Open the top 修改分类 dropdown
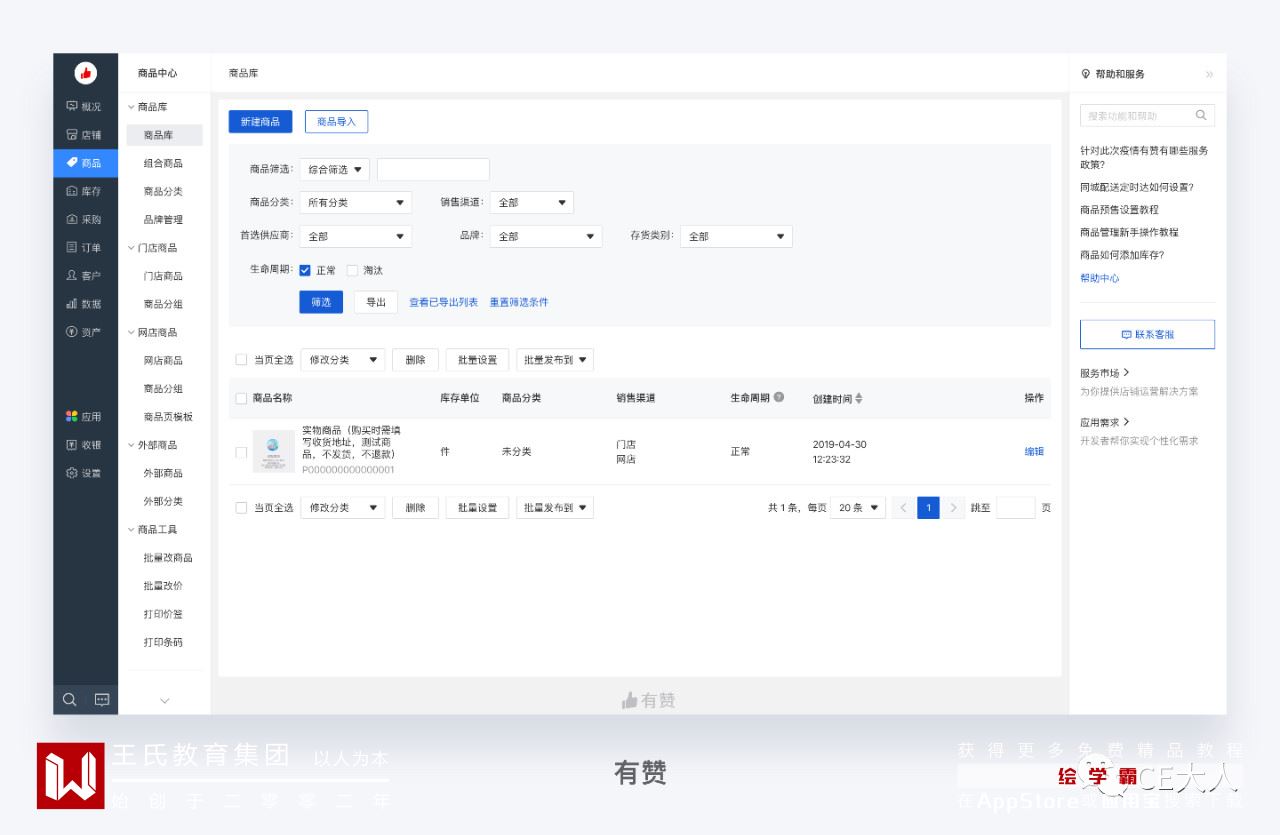The width and height of the screenshot is (1280, 835). 342,360
